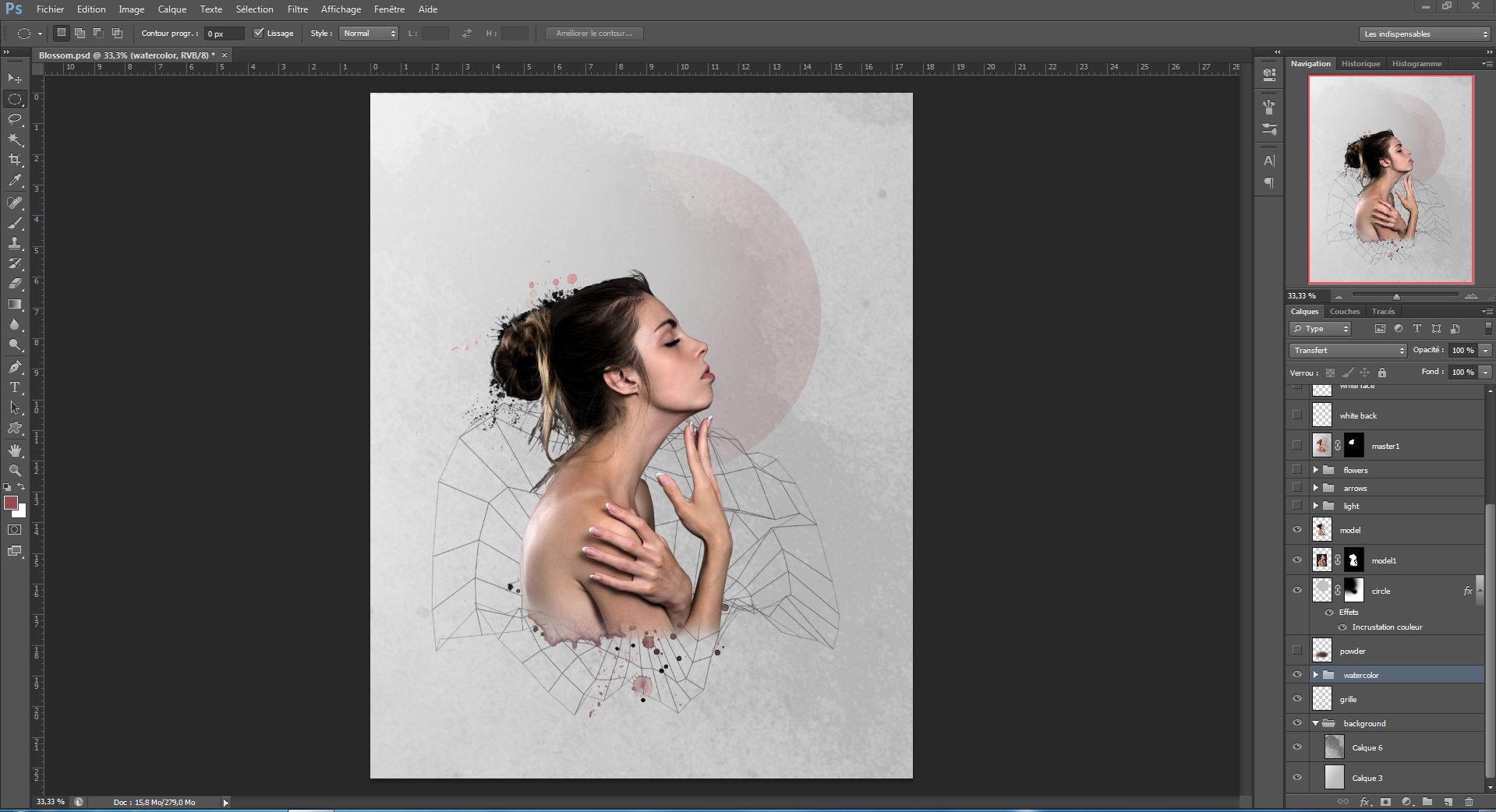Switch to the Historique tab
Screen dimensions: 1496x812
[1360, 64]
